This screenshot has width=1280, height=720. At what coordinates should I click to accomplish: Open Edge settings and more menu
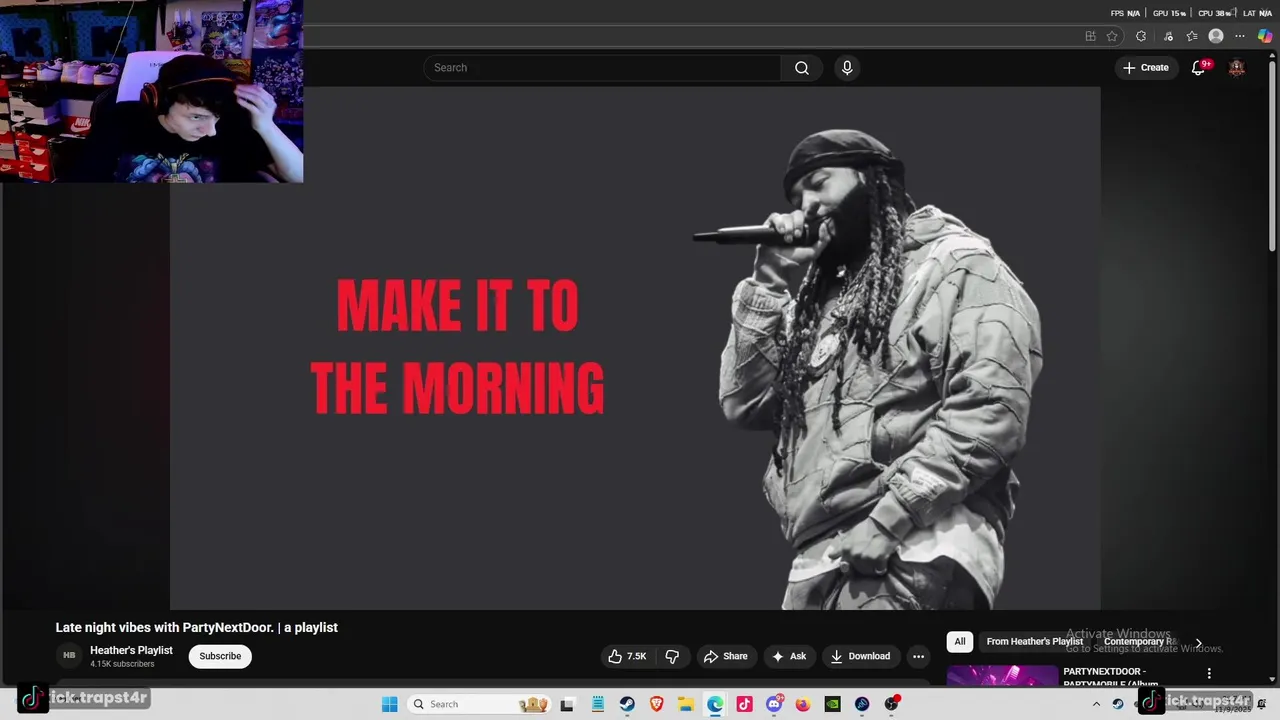(1240, 36)
